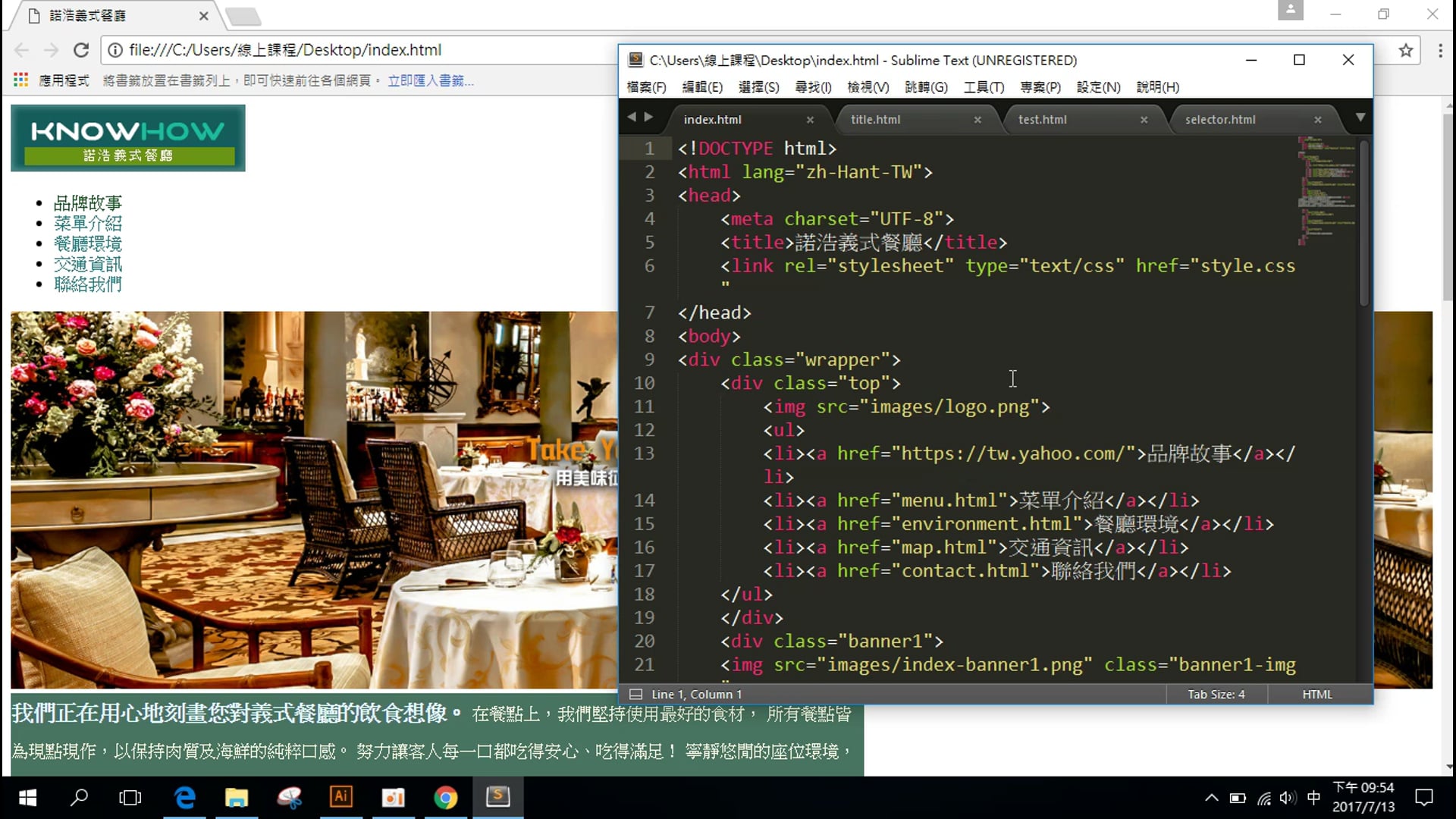Toggle Sublime side bar status icon

635,694
